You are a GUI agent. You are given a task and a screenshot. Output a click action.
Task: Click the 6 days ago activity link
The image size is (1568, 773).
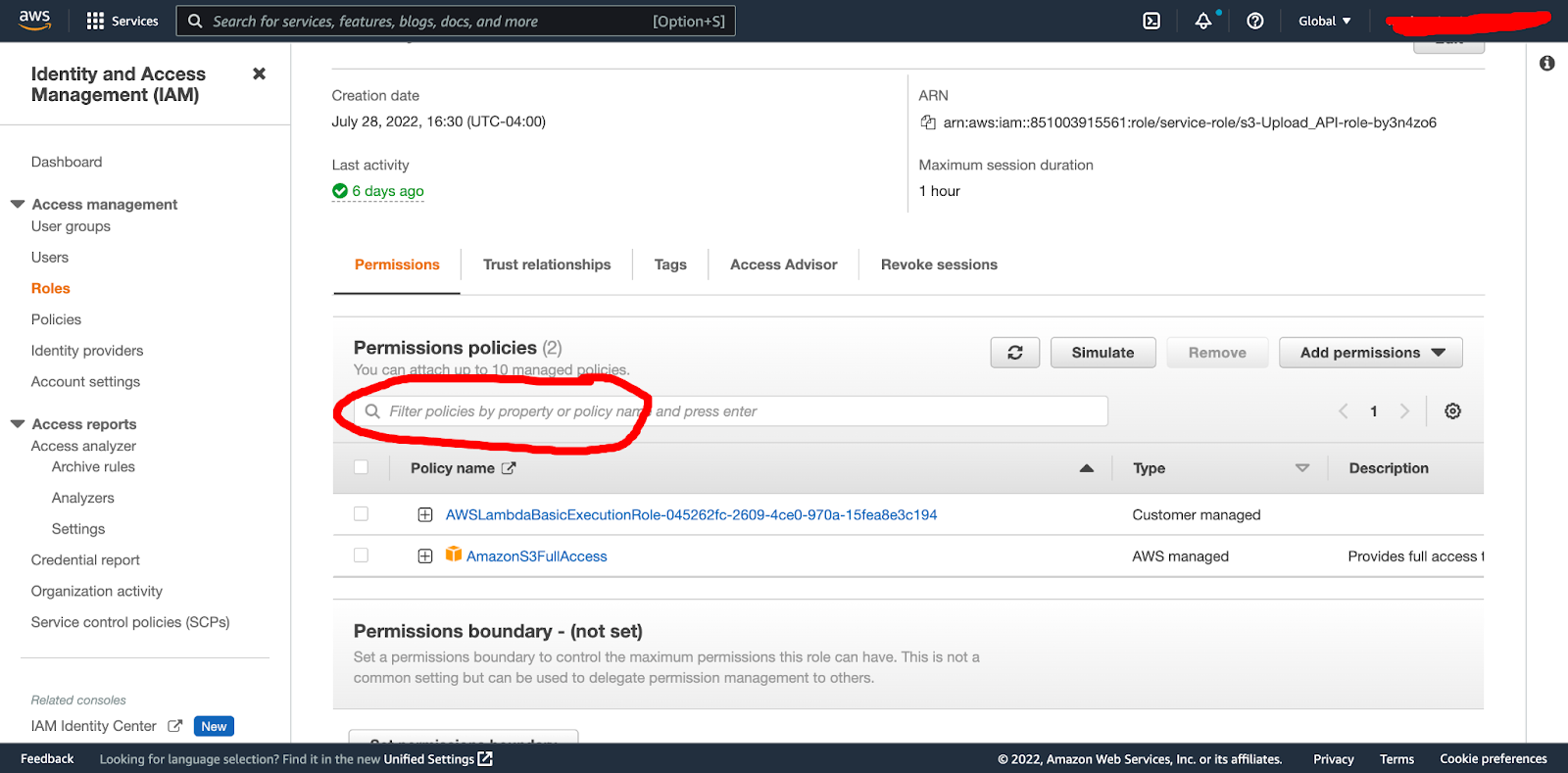388,191
